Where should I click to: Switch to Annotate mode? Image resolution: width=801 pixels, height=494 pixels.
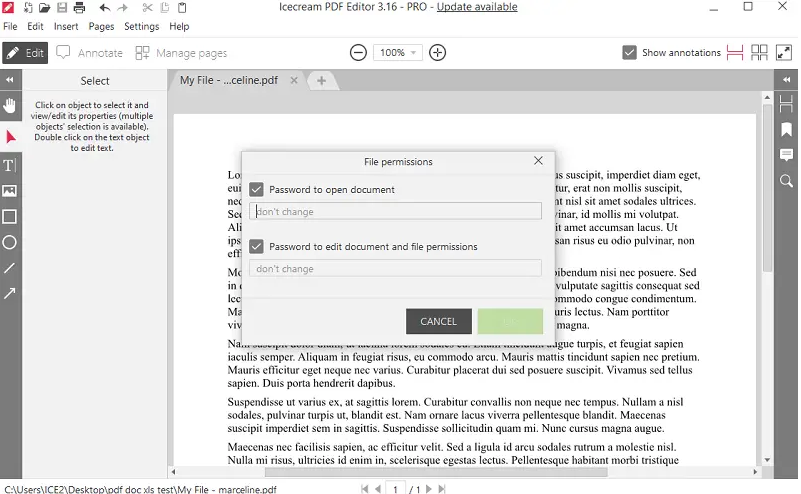(89, 53)
